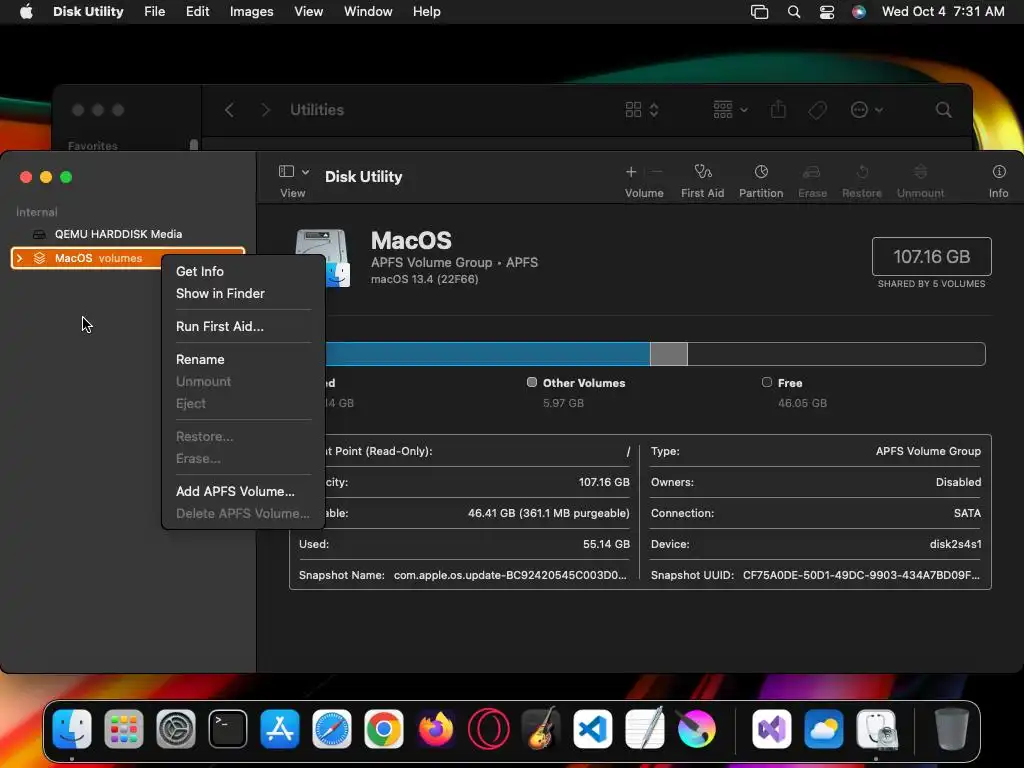Open Launchpad from the Dock
This screenshot has height=768, width=1024.
[x=123, y=728]
